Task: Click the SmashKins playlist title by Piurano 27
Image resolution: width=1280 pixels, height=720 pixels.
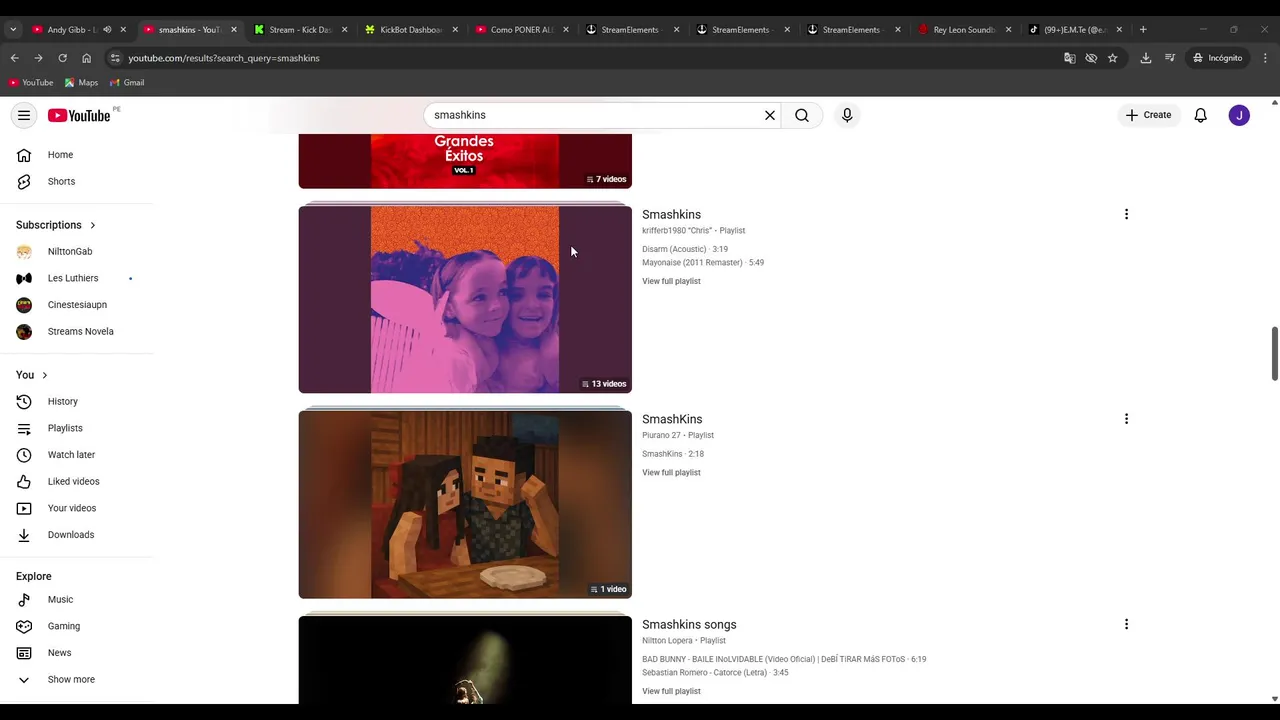Action: (672, 420)
